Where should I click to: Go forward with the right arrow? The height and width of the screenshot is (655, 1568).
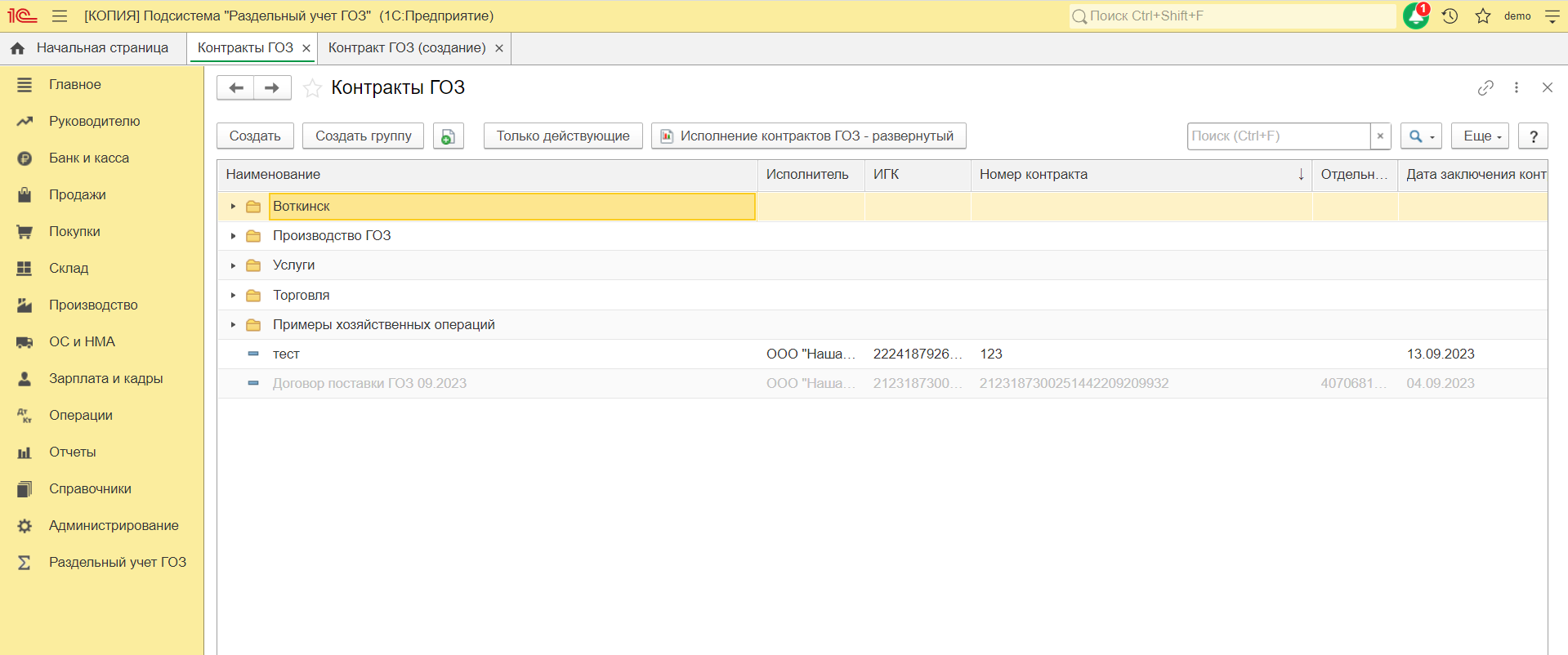coord(272,87)
